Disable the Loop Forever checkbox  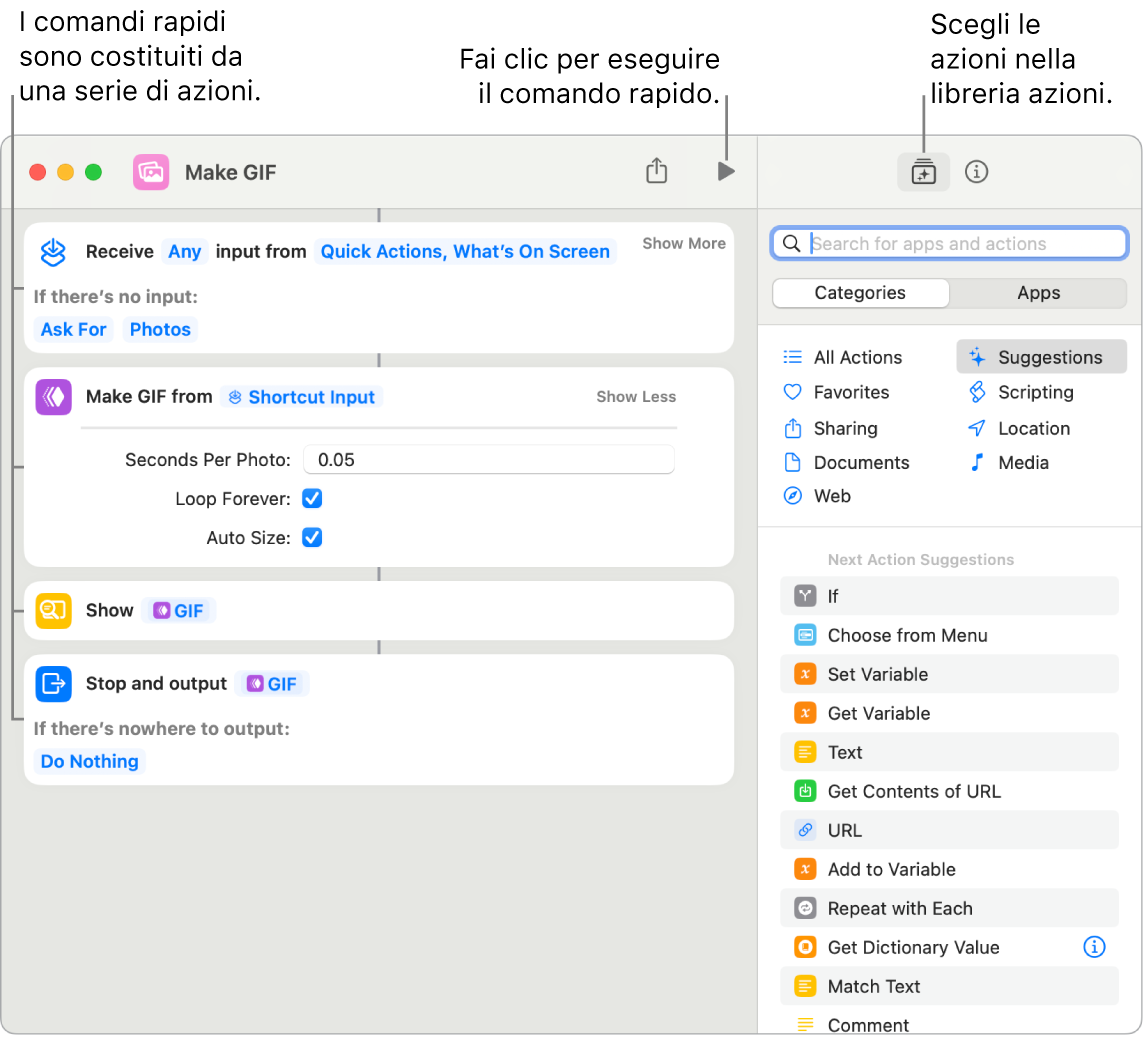(312, 498)
